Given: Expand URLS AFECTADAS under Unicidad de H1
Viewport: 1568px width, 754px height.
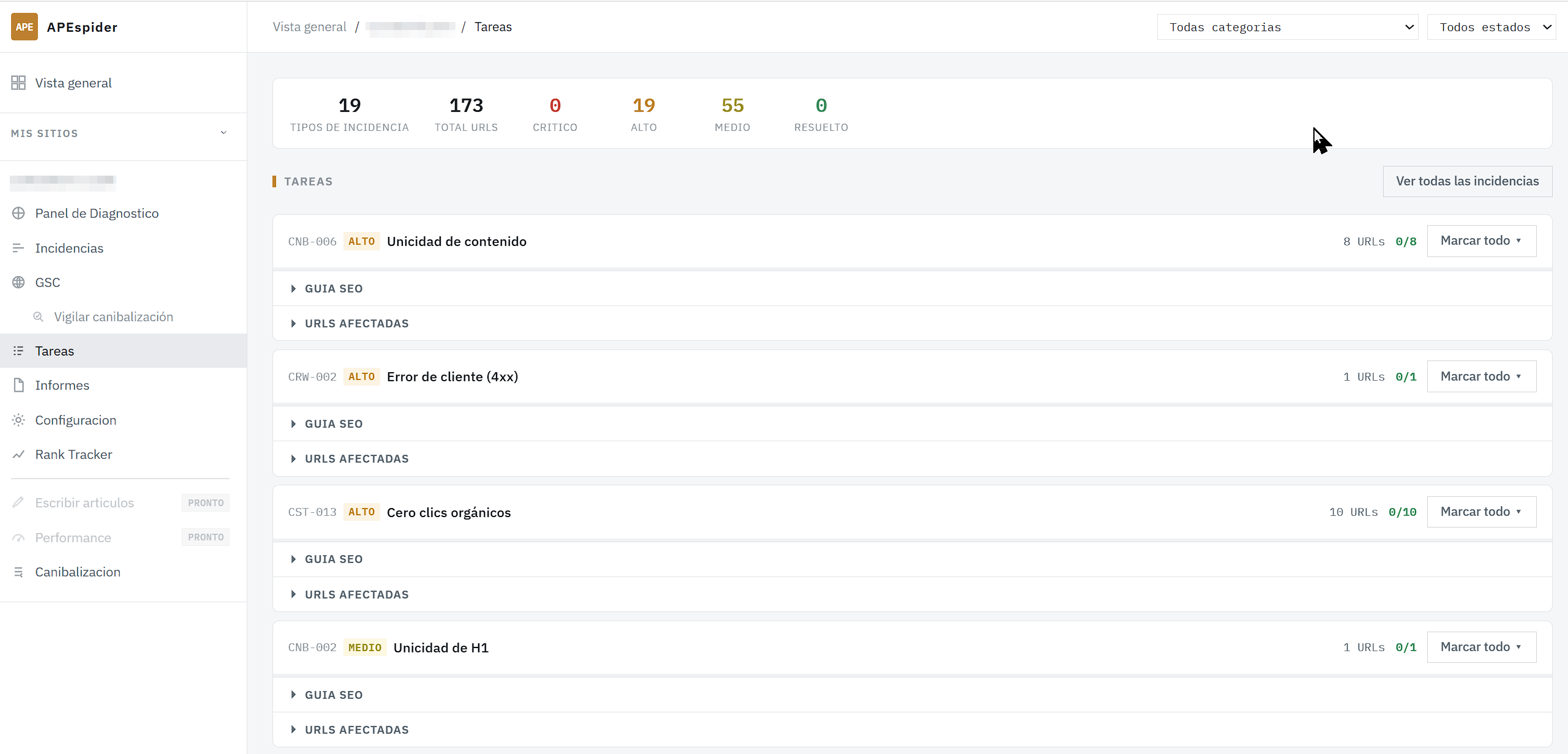Looking at the screenshot, I should [912, 730].
